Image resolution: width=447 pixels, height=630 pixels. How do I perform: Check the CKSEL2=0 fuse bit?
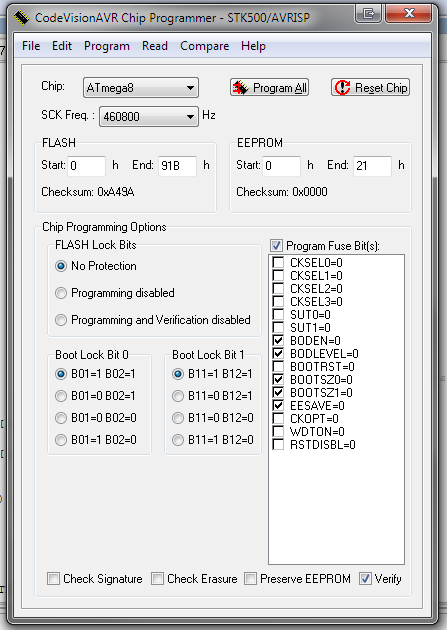(x=278, y=288)
